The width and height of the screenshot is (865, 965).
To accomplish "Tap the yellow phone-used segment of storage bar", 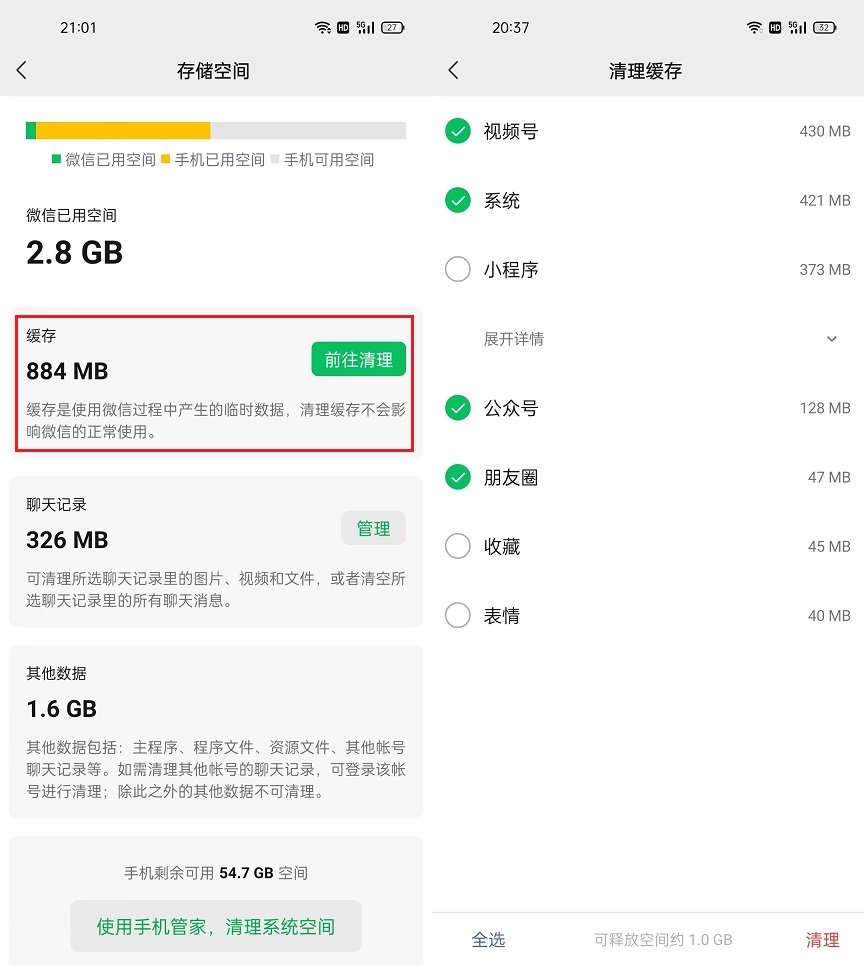I will [x=123, y=130].
